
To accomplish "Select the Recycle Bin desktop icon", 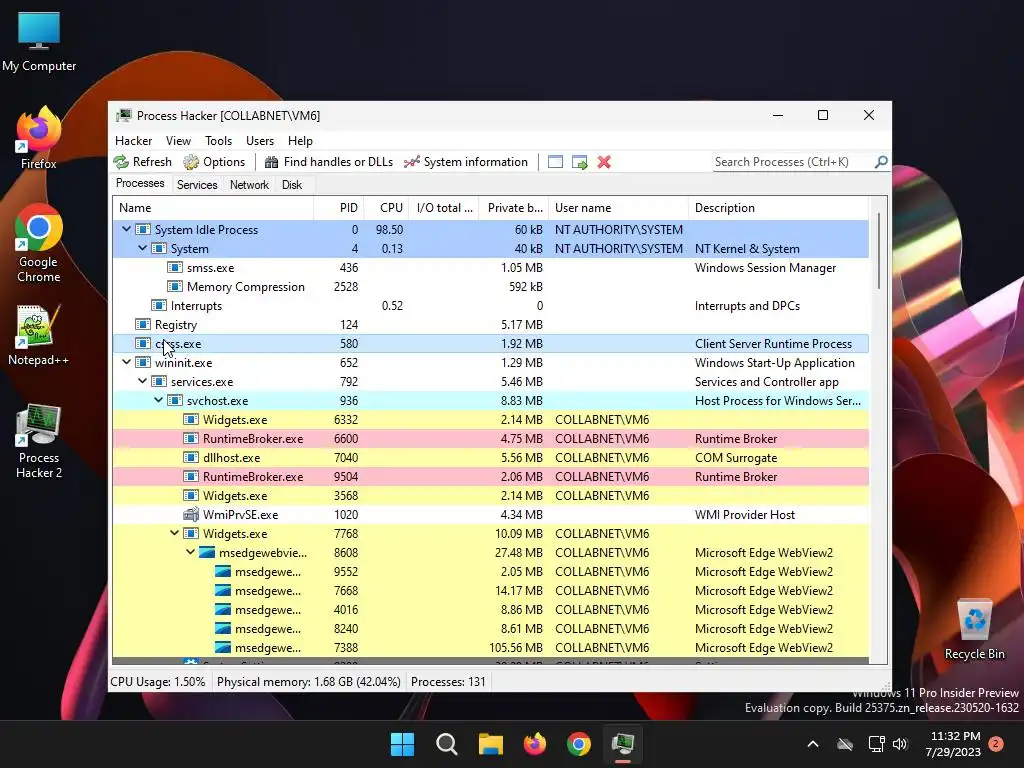I will click(x=974, y=629).
